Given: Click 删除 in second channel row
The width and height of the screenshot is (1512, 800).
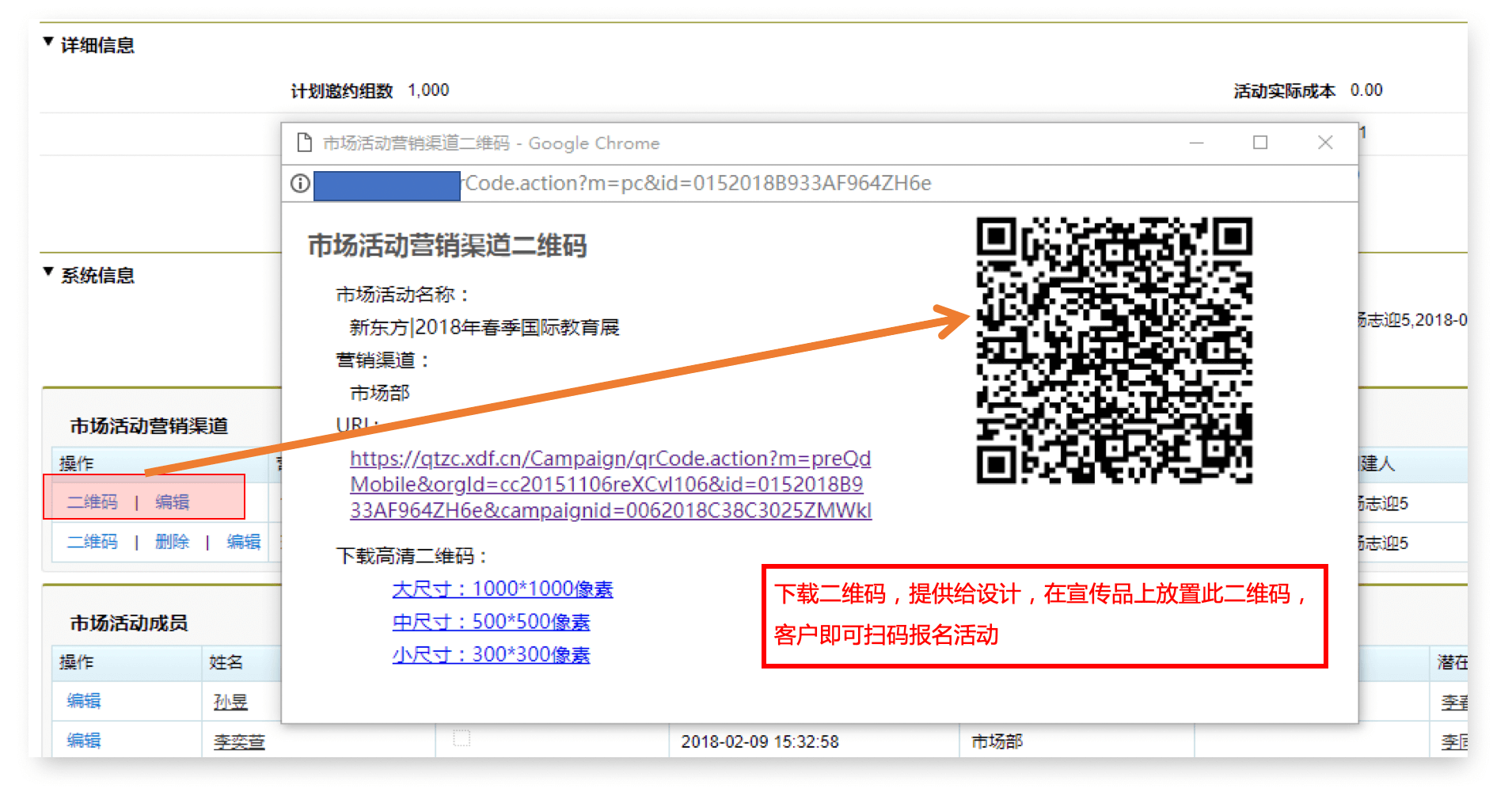Looking at the screenshot, I should point(172,542).
